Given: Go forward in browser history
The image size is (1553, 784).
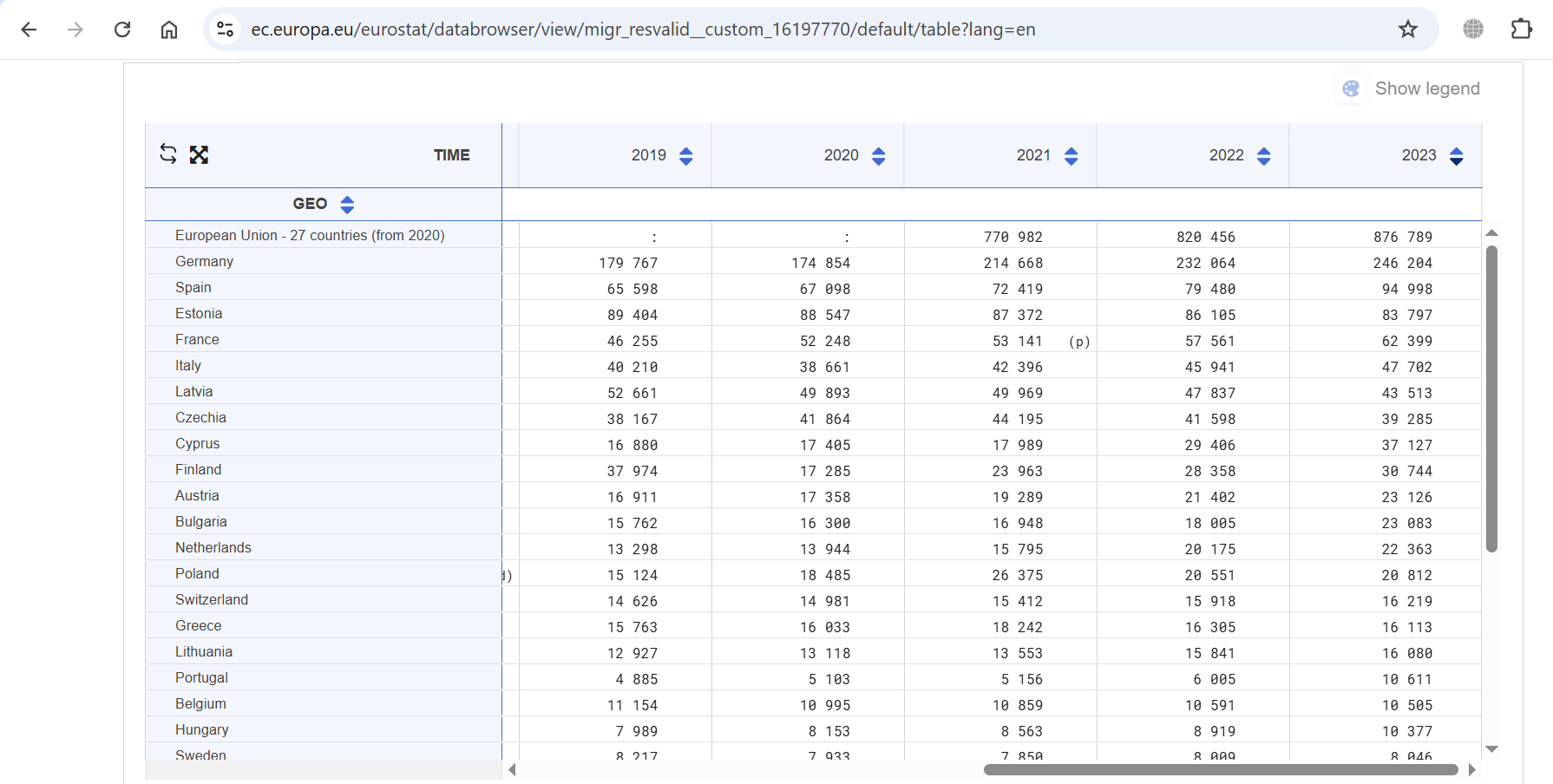Looking at the screenshot, I should coord(75,29).
